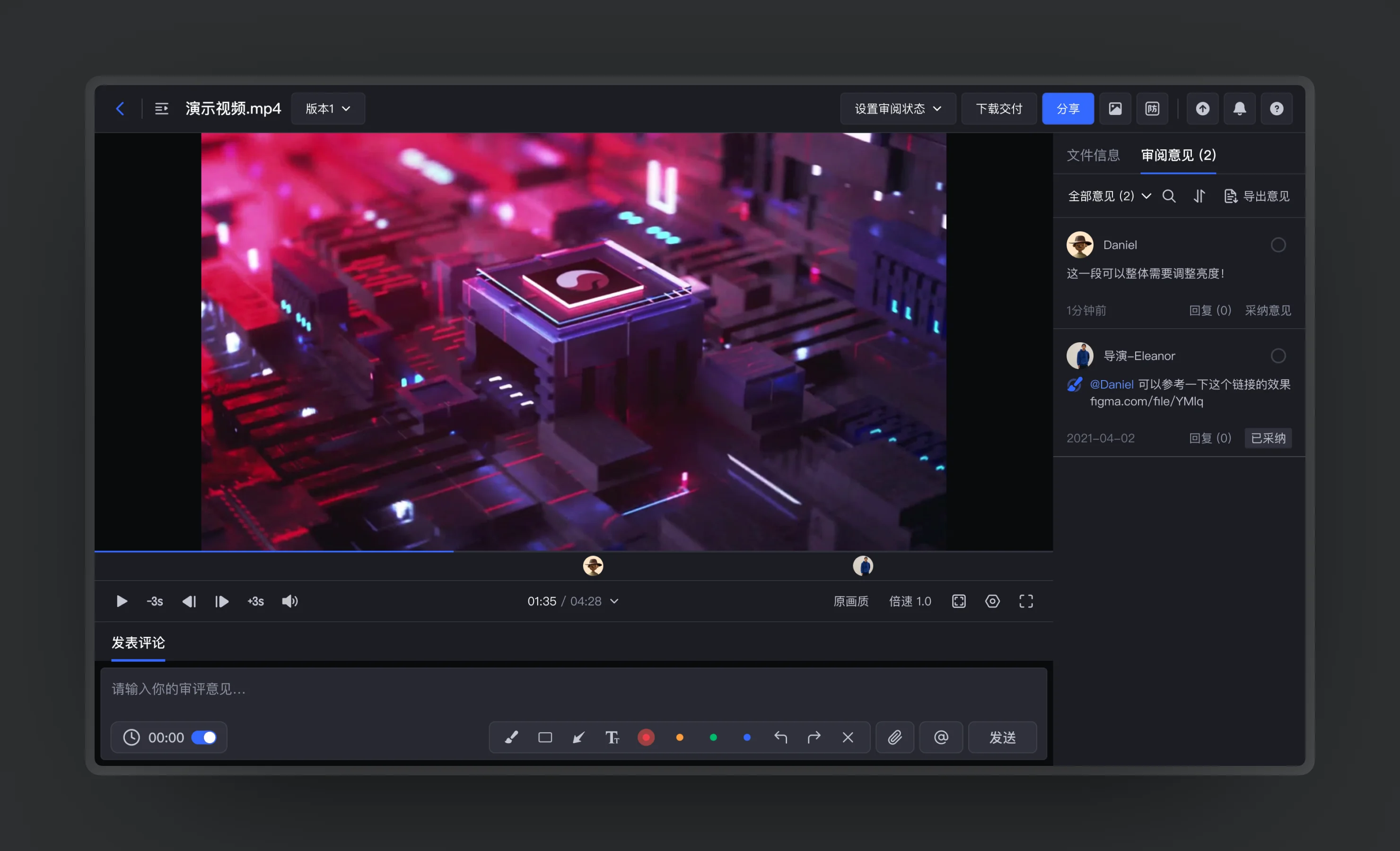Select the 审阅意见 (2) tab
Screen dimensions: 1400x851
point(1178,155)
